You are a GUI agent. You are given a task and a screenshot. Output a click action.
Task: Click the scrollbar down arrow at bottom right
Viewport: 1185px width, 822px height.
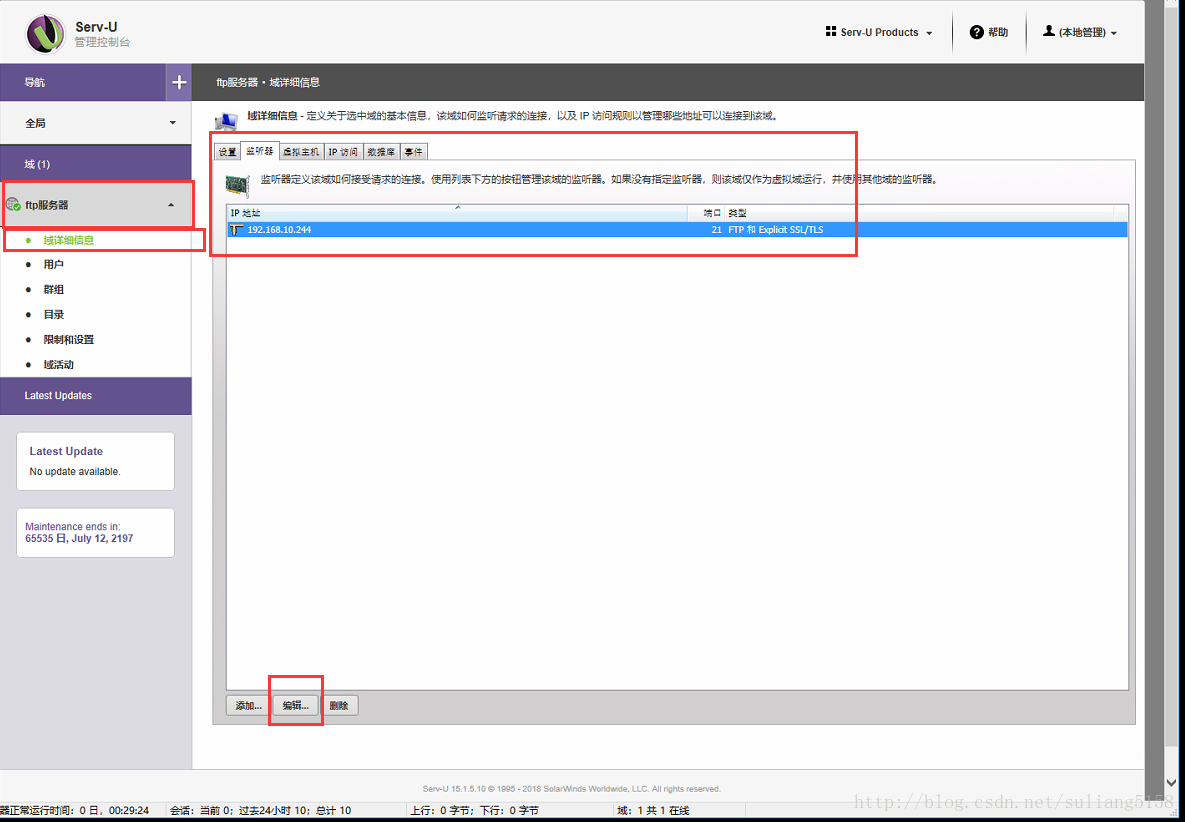(1172, 783)
